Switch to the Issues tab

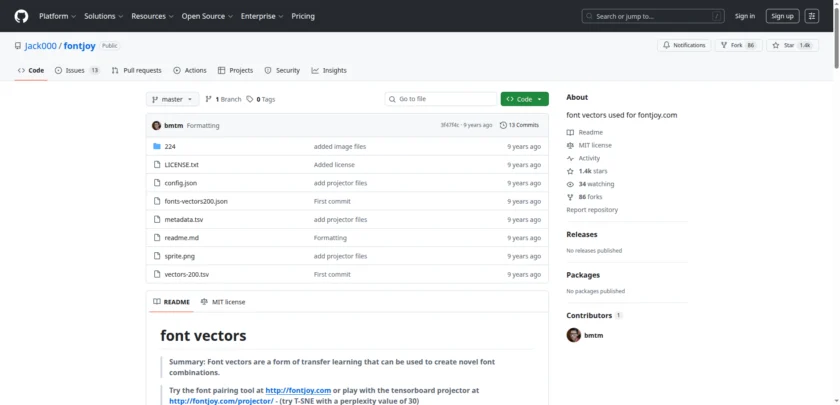point(77,70)
